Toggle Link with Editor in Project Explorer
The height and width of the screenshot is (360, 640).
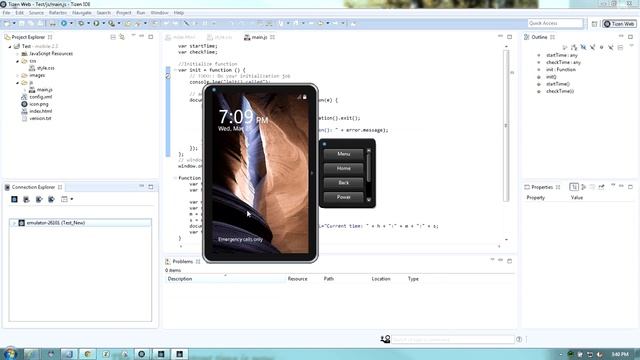[122, 37]
